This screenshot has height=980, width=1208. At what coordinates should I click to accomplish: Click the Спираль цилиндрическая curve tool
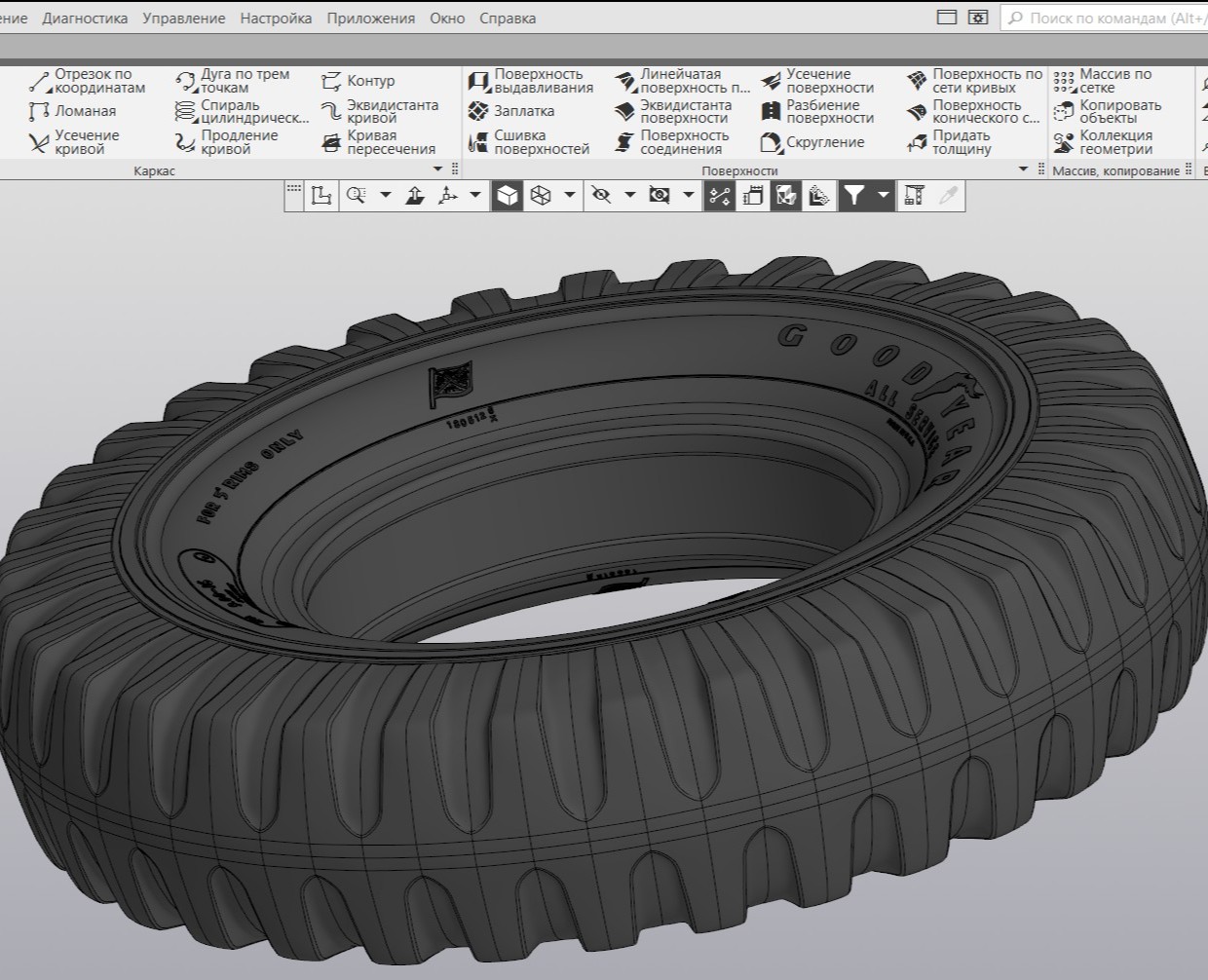pyautogui.click(x=242, y=112)
